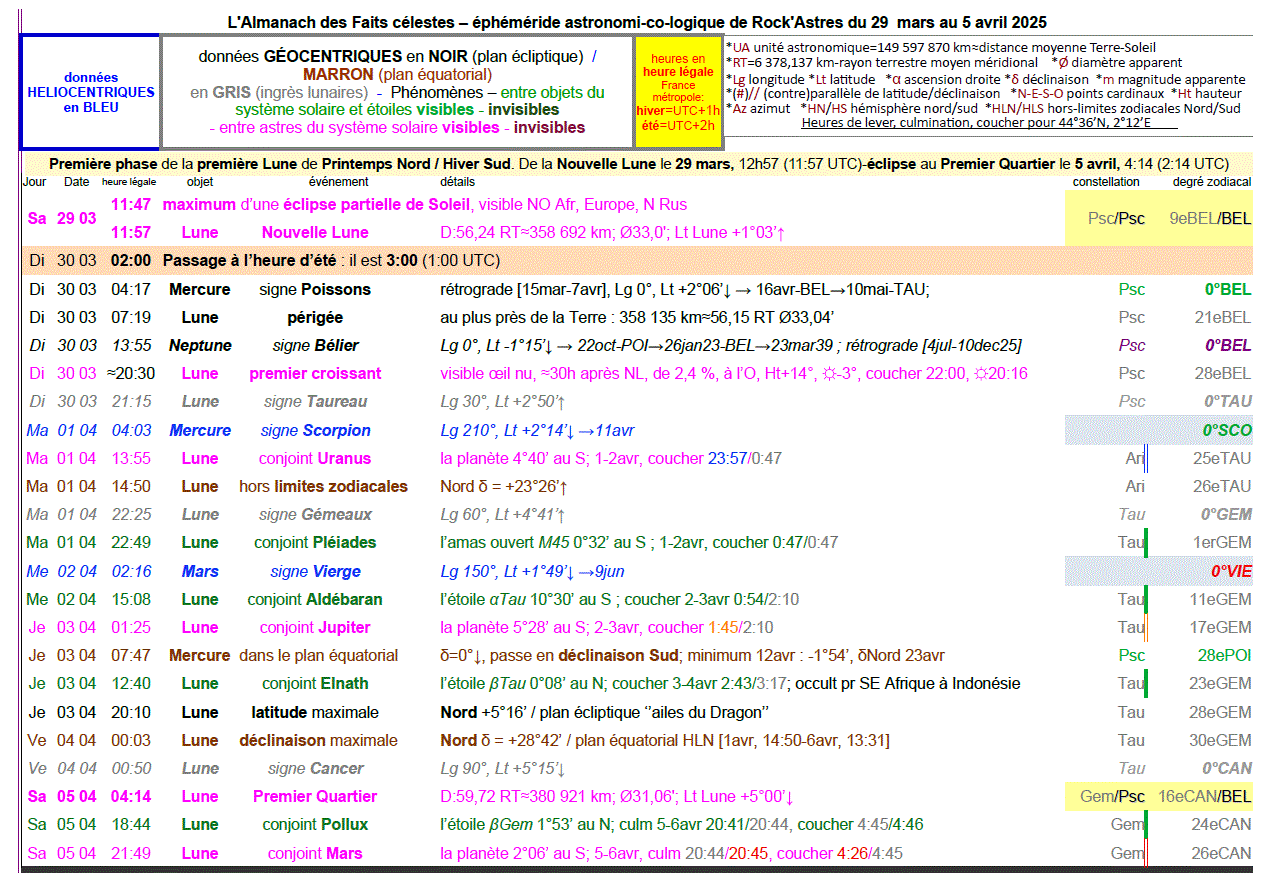Select 'maximum d'une éclipse partielle de Soleil'
The image size is (1272, 873).
coord(316,205)
